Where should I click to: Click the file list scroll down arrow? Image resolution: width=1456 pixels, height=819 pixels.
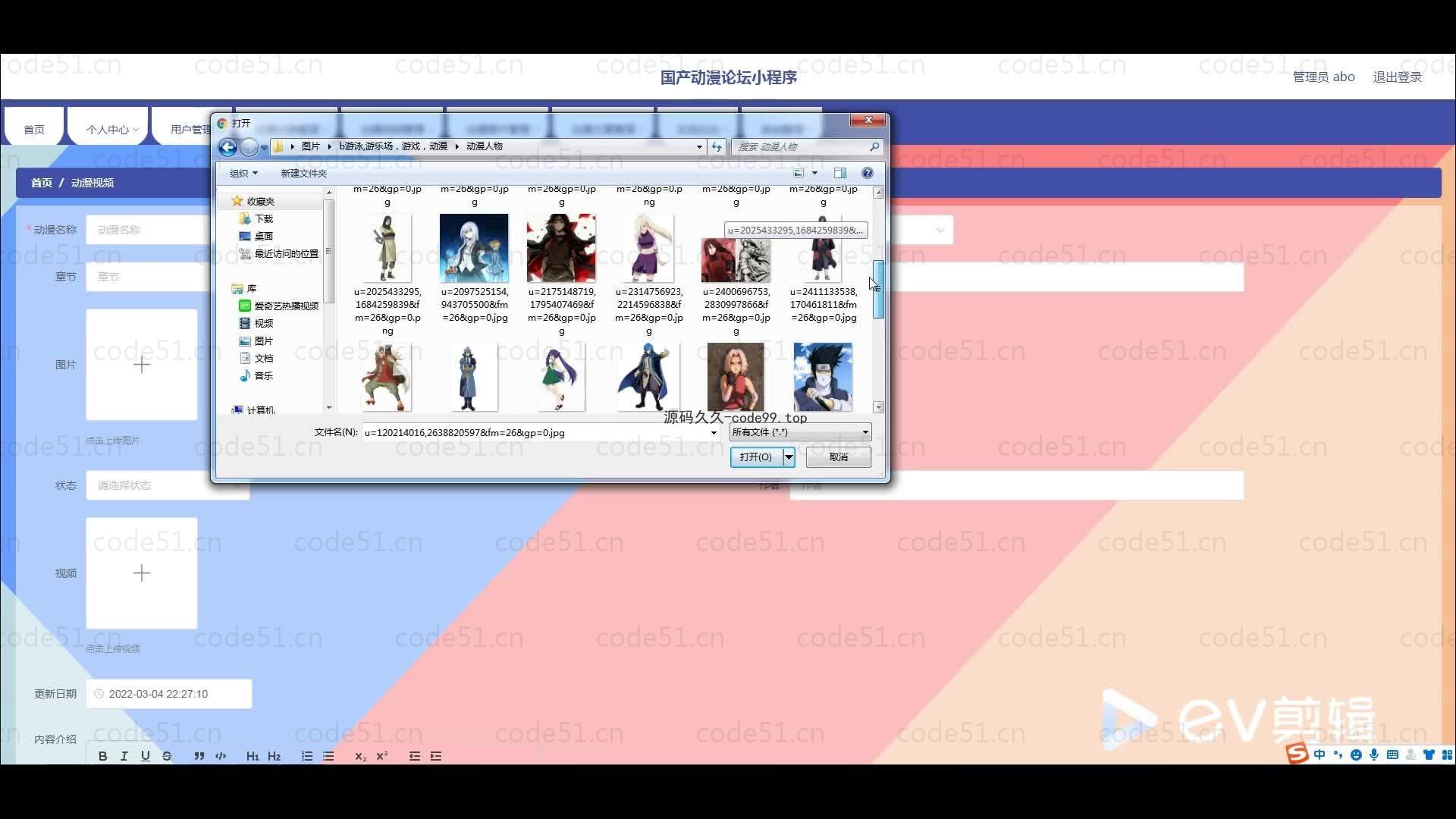[x=879, y=407]
